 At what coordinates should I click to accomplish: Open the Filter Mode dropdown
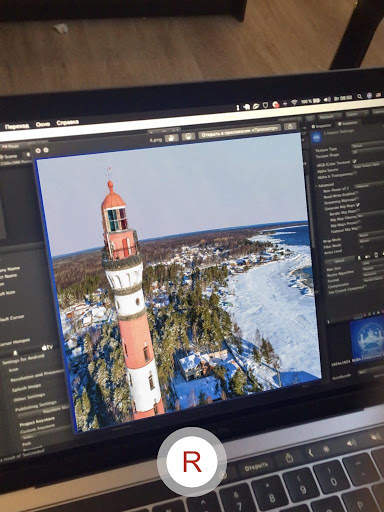[x=371, y=241]
